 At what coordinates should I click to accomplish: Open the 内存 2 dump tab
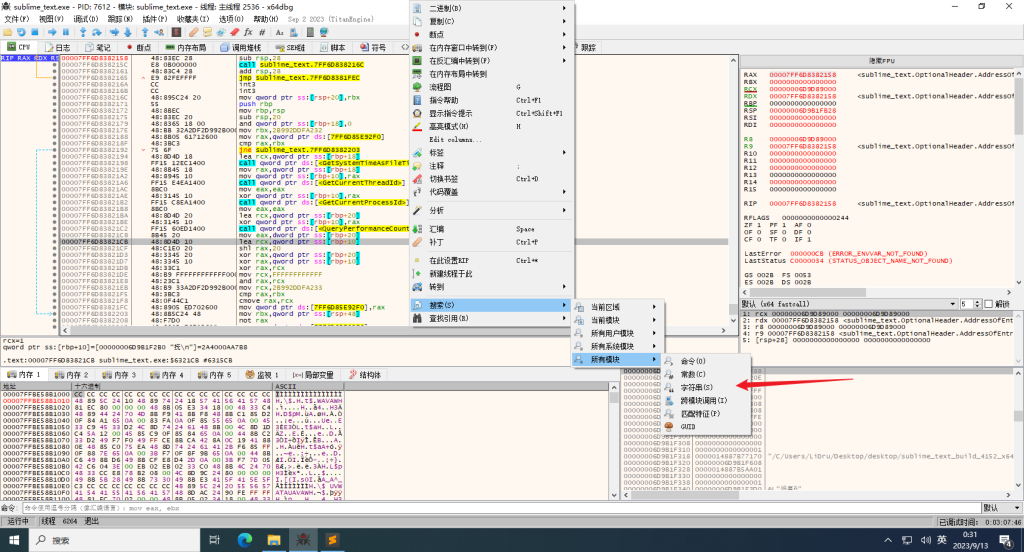tap(75, 374)
